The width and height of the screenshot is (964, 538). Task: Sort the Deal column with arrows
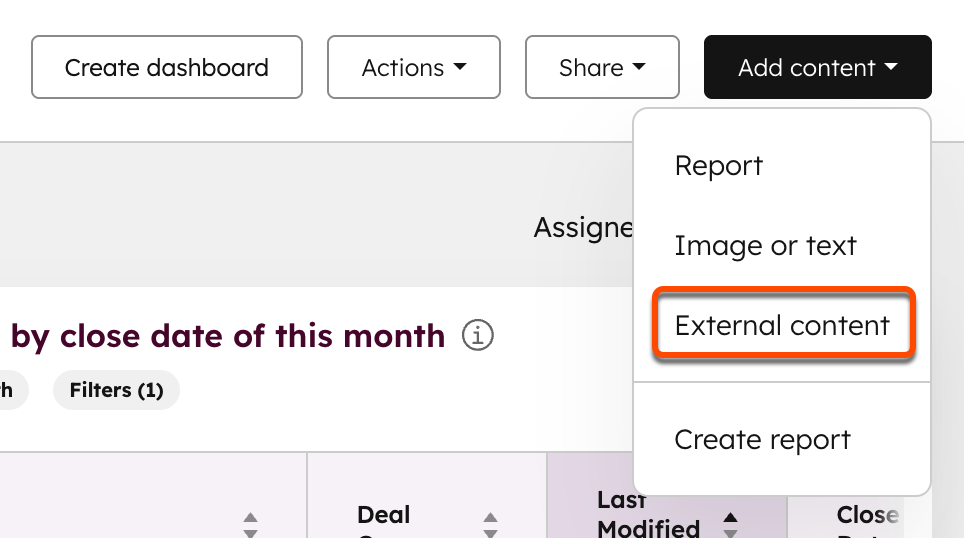tap(490, 524)
